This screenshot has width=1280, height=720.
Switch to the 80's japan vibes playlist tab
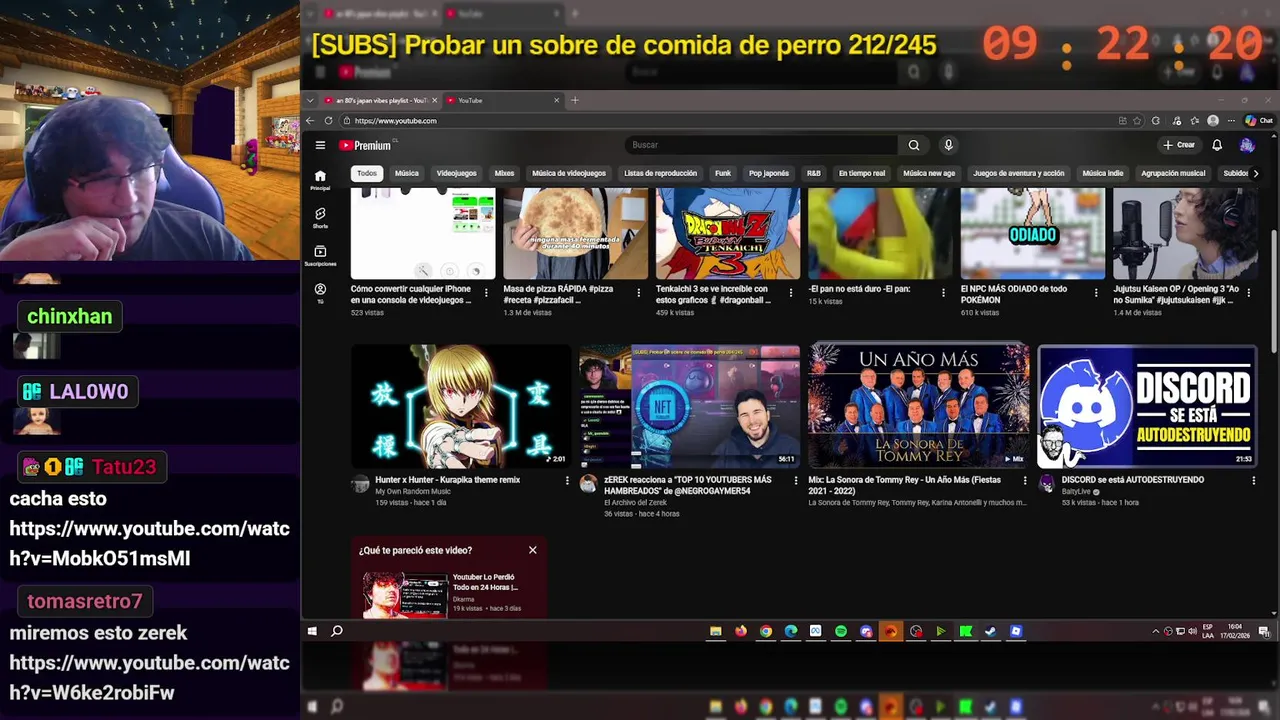click(x=378, y=100)
